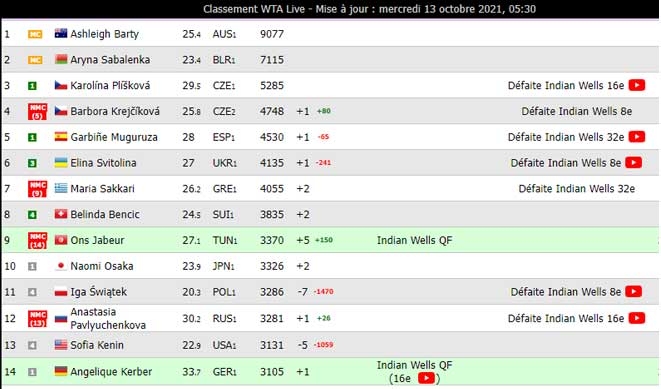Play YouTube video for Anastasia Pavlyuchenkova defeat
The image size is (661, 389).
pos(637,318)
